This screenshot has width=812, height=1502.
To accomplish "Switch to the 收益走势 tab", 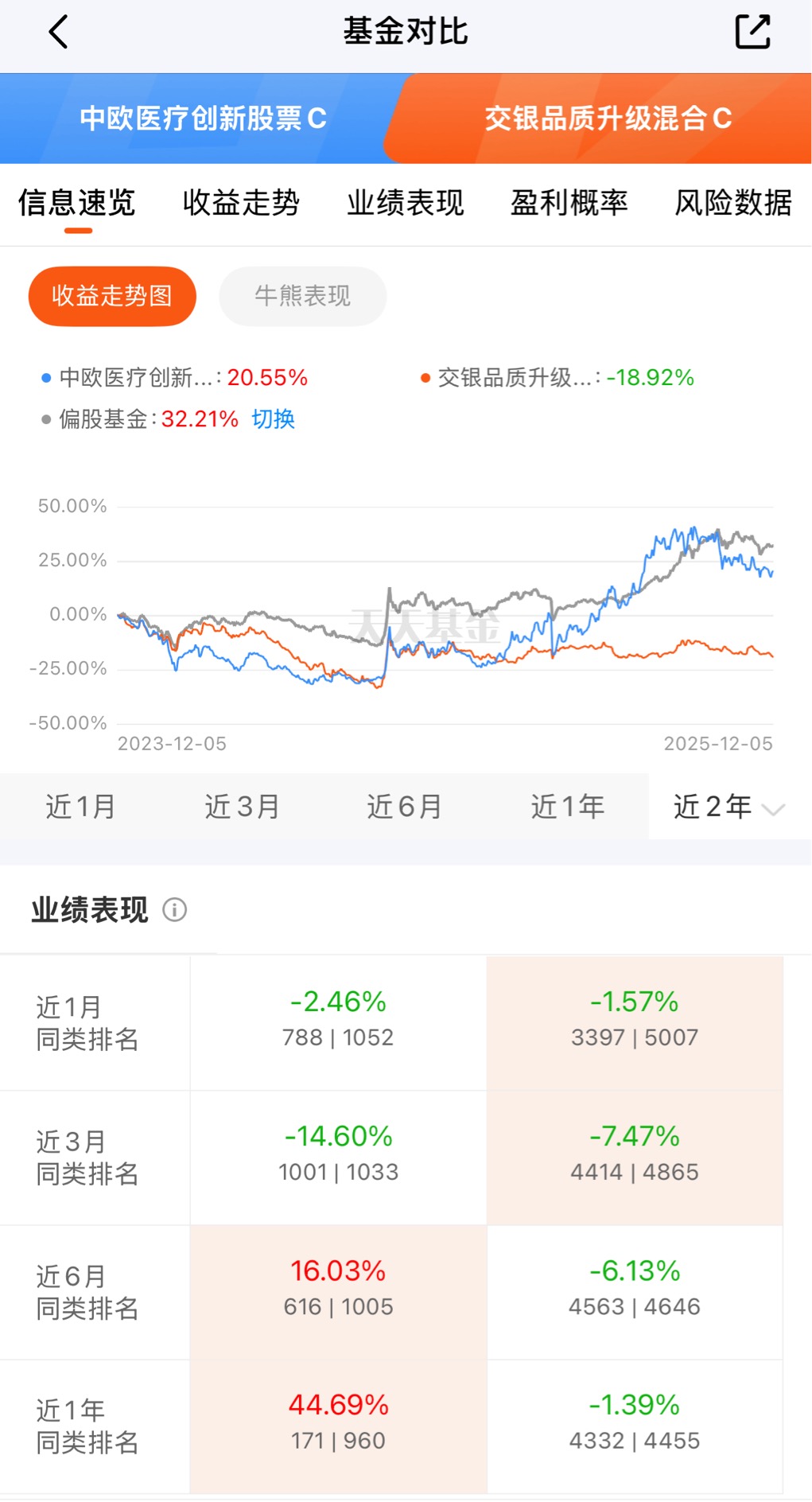I will 241,203.
